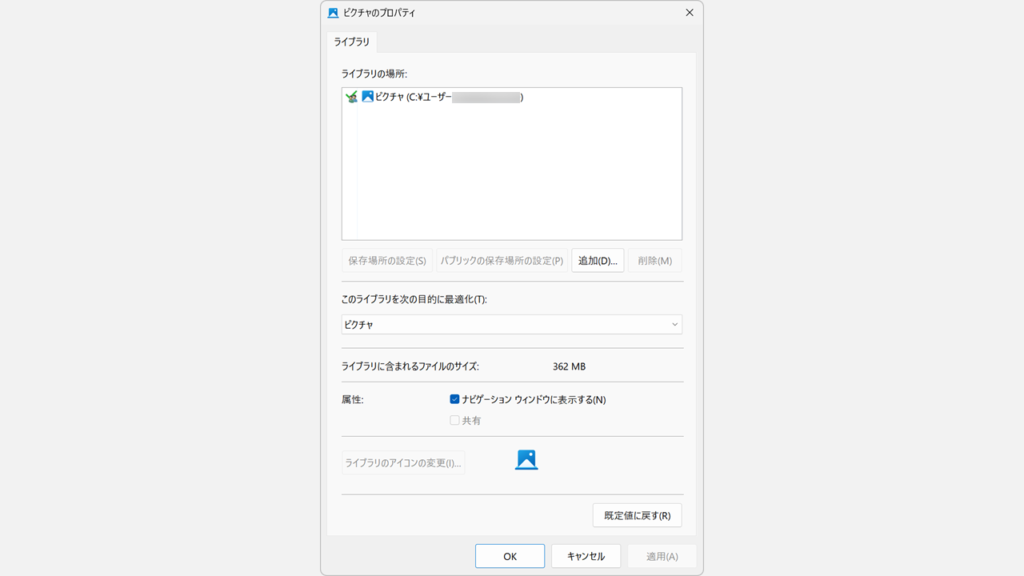Click the green checkmark icon beside the ピクチャ location
This screenshot has height=576, width=1024.
(x=351, y=97)
